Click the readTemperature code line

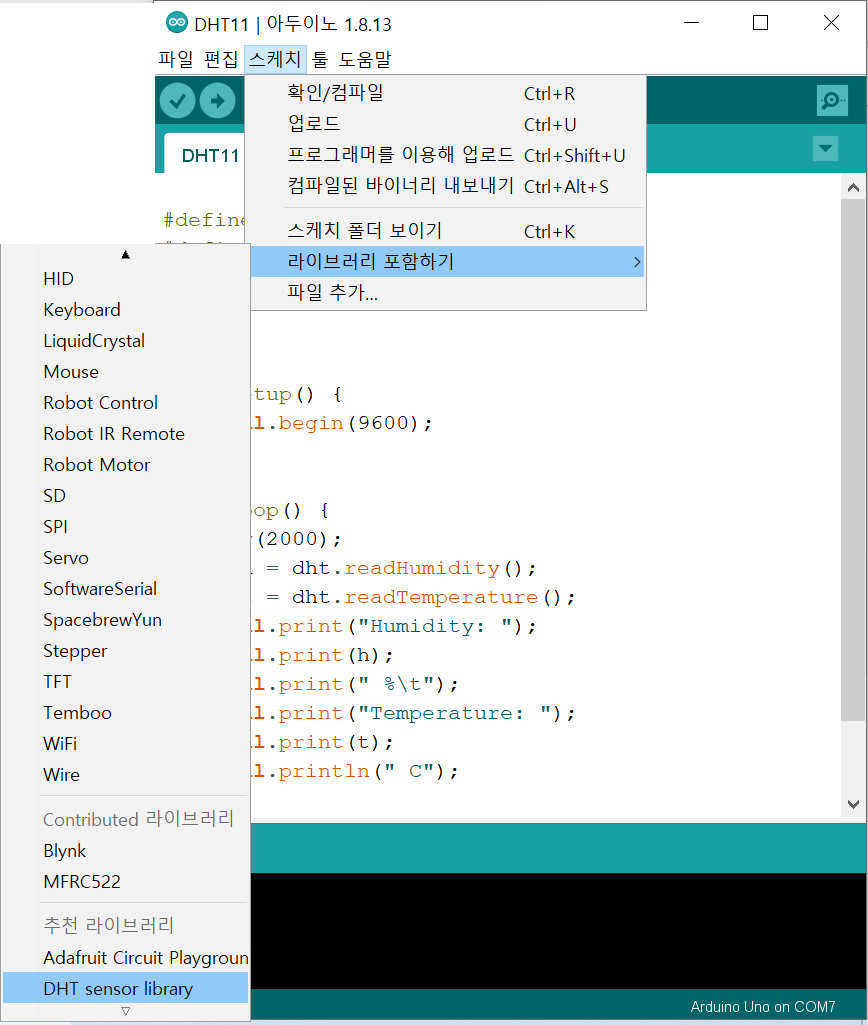pos(414,597)
